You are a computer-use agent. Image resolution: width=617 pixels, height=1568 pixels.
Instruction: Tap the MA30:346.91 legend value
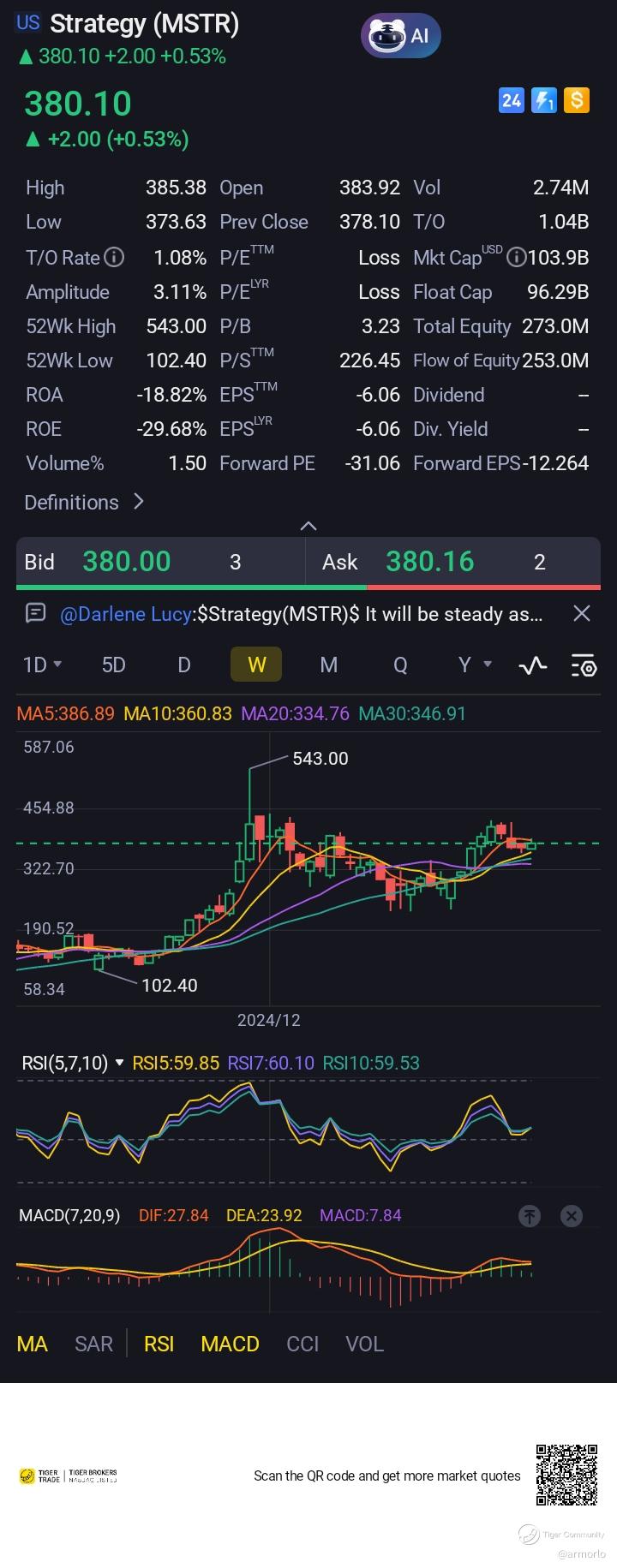(x=412, y=713)
